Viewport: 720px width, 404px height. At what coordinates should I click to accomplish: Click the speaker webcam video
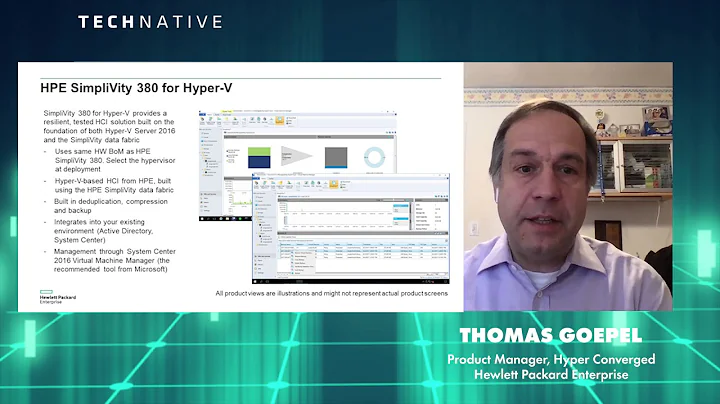568,186
